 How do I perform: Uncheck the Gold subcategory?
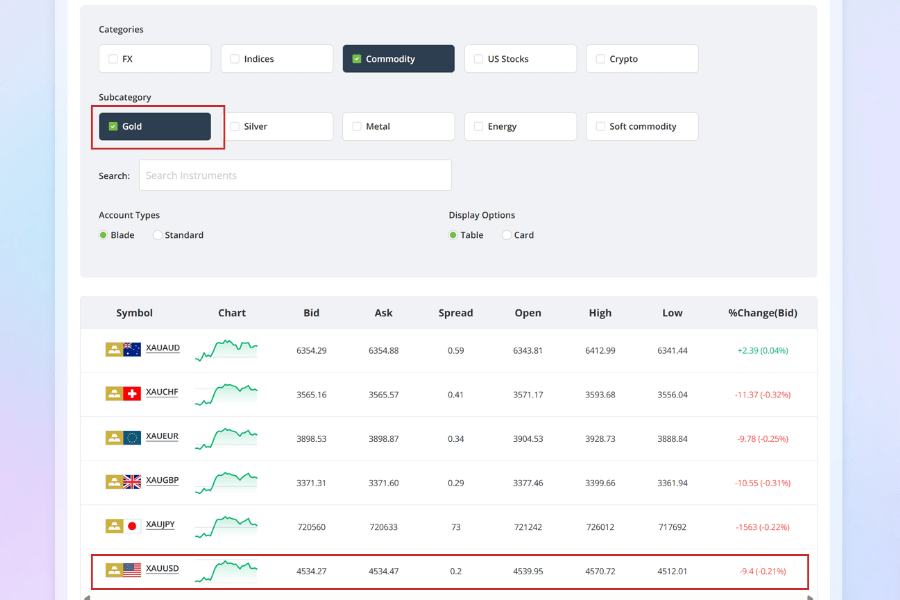coord(113,126)
